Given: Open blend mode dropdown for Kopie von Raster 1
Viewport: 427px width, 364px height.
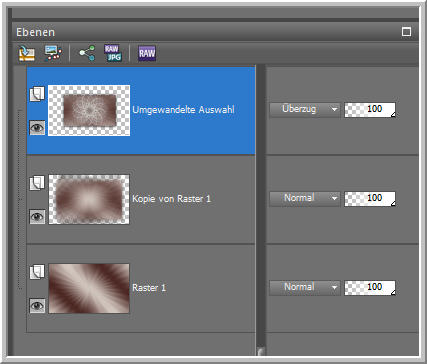Looking at the screenshot, I should pos(305,198).
